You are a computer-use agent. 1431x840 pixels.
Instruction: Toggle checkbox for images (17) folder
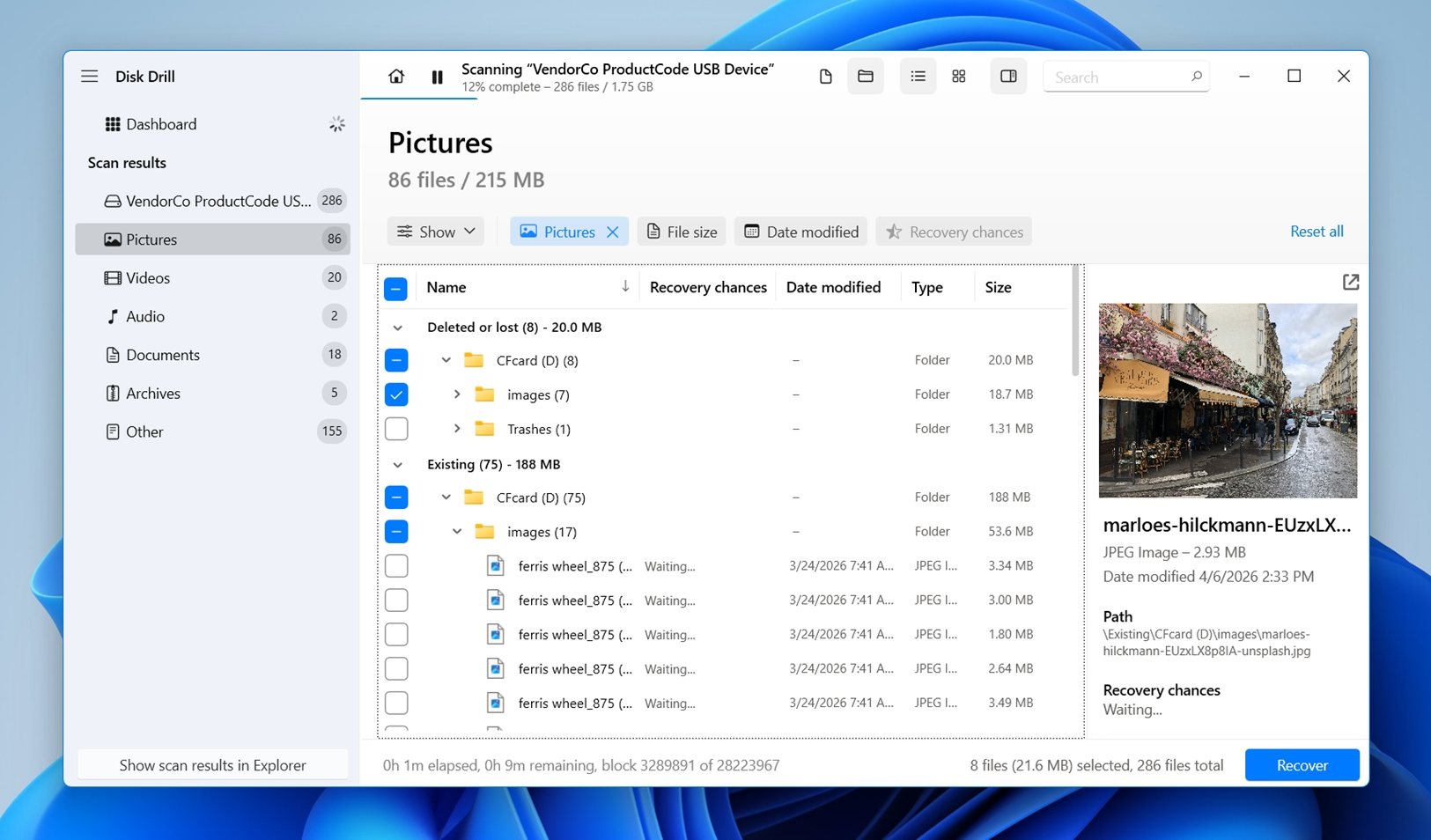point(396,532)
